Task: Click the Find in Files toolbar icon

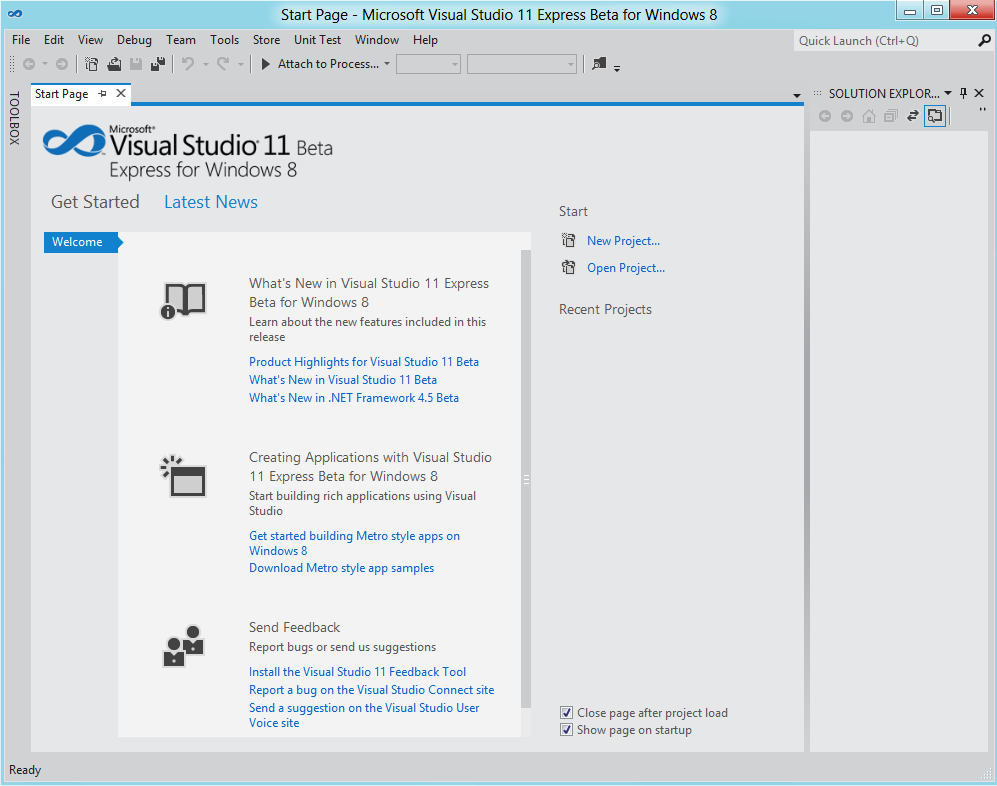Action: 599,64
